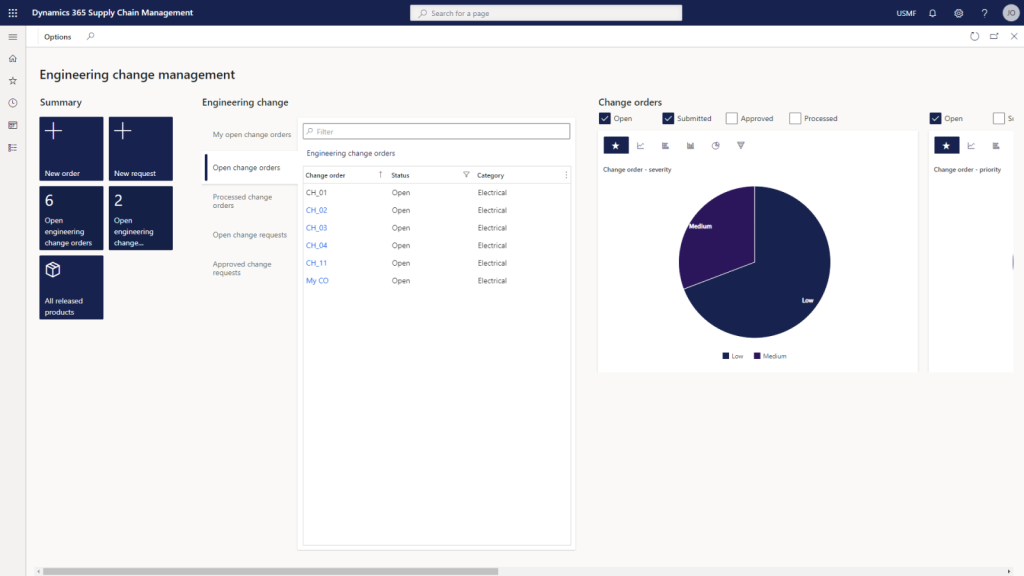The width and height of the screenshot is (1024, 576).
Task: Switch to Processed change orders tab
Action: tap(243, 201)
